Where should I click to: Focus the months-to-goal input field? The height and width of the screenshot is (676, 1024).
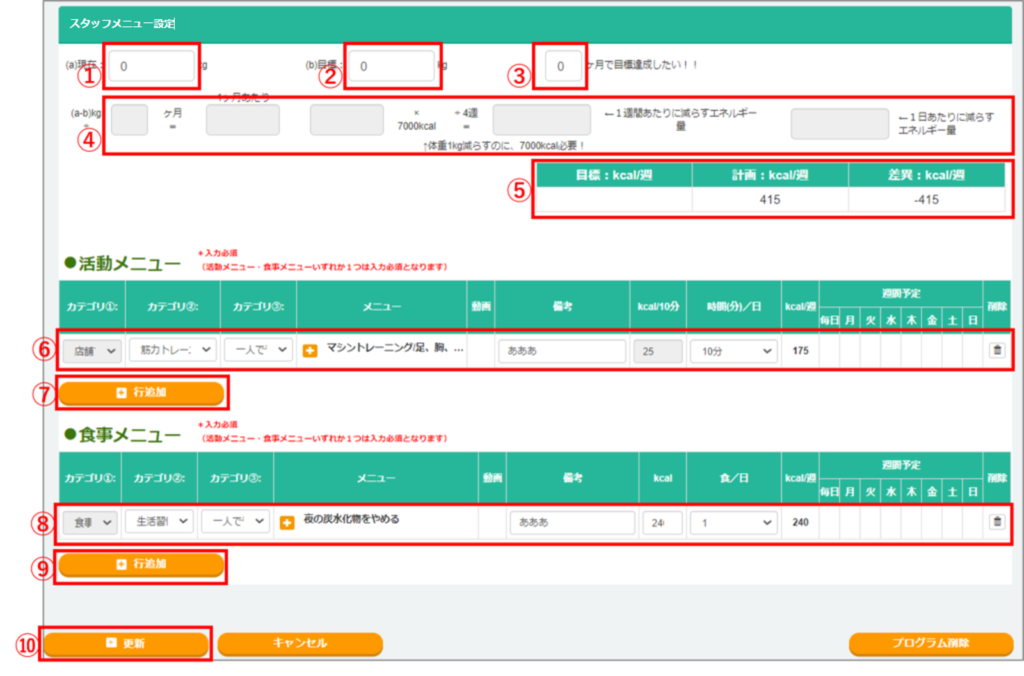(x=563, y=66)
